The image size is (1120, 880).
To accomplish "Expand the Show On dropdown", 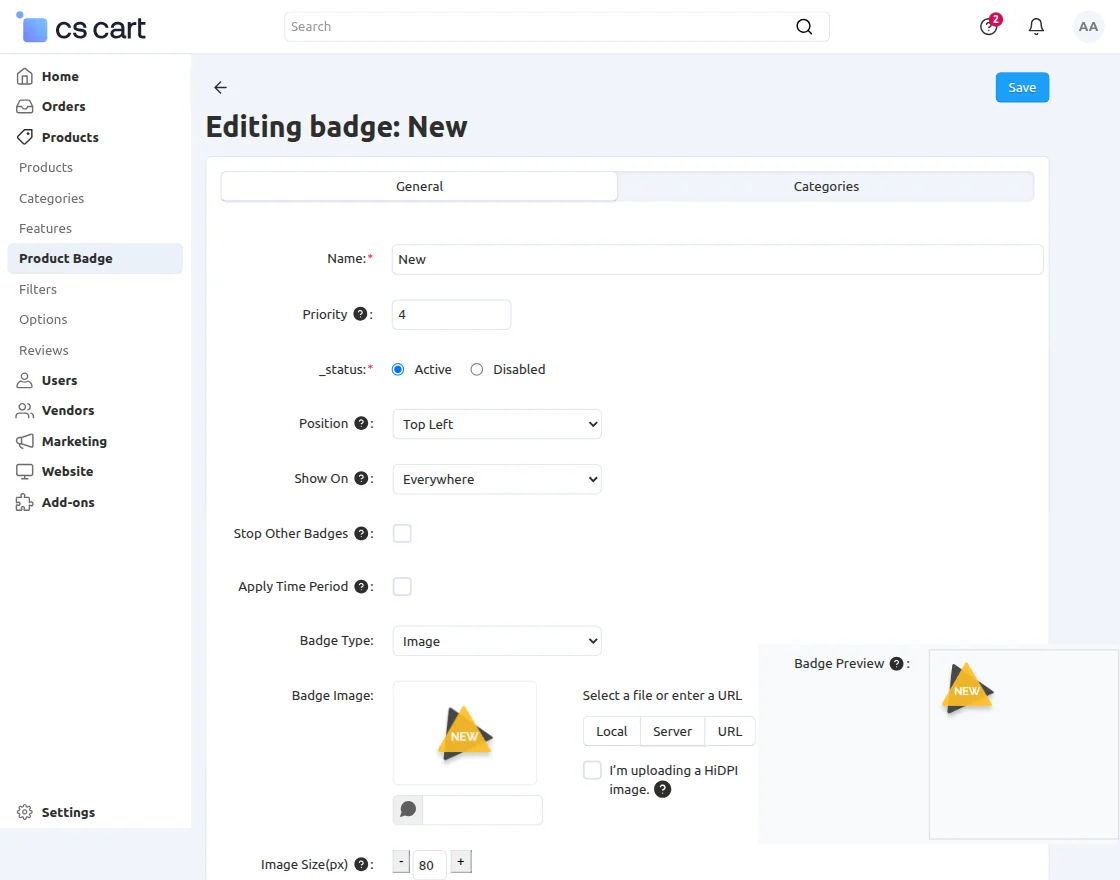I will (496, 479).
